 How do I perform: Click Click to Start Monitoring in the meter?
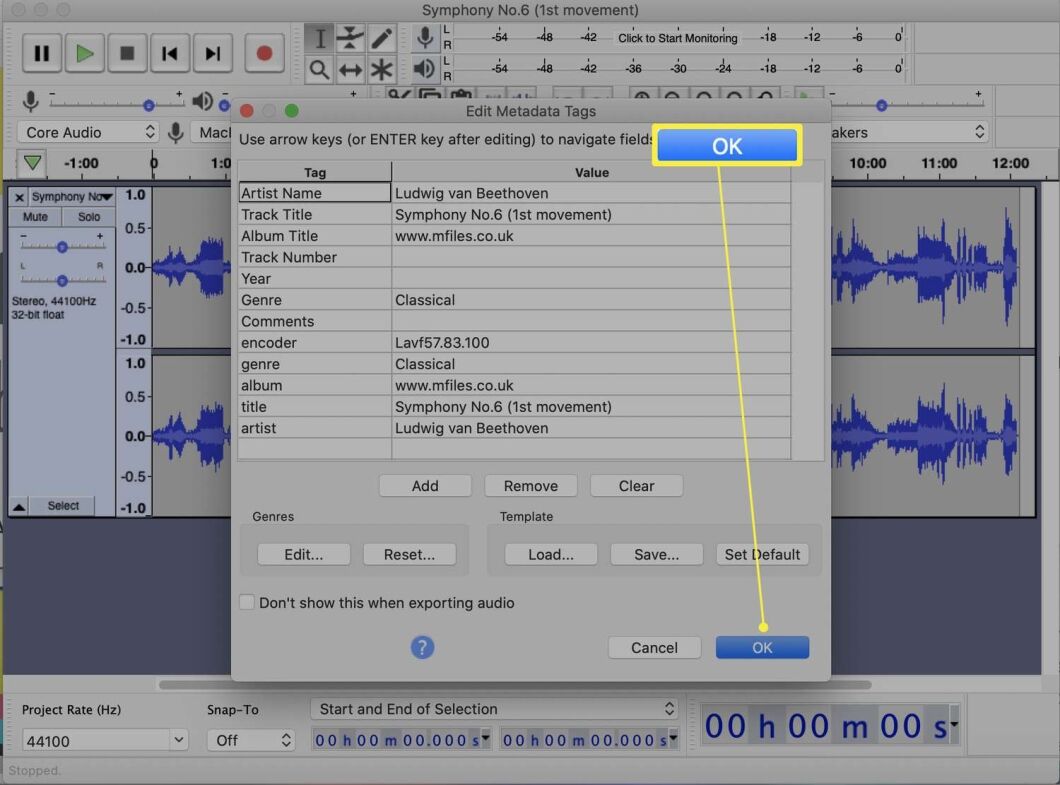point(677,38)
